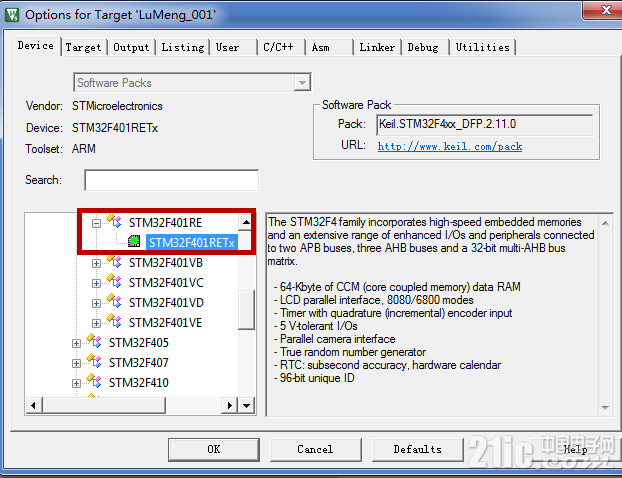Confirm with the OK button
This screenshot has width=622, height=478.
(214, 449)
